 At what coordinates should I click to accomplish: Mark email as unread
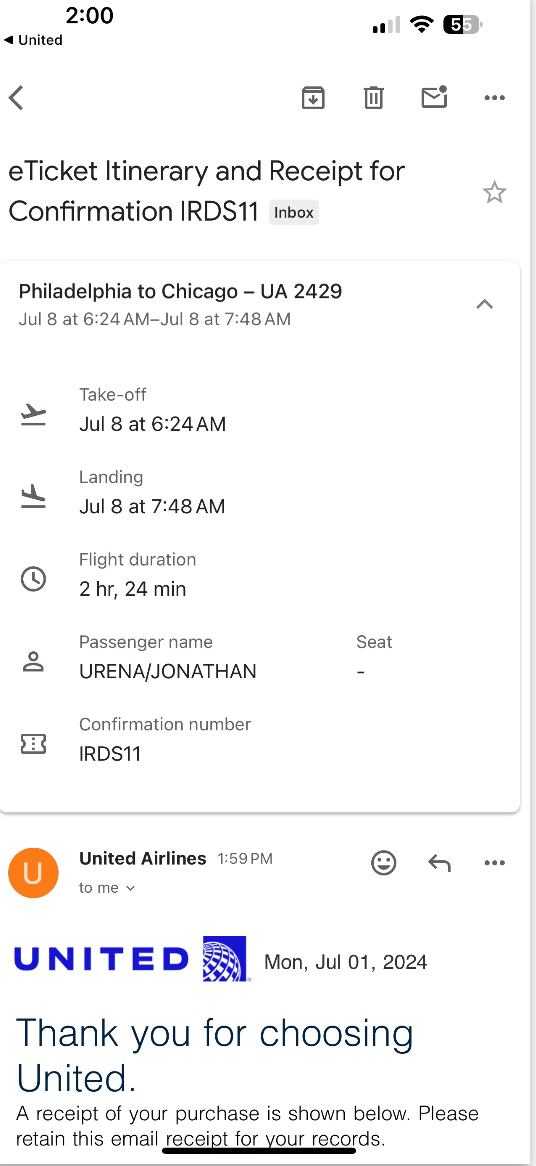point(434,97)
